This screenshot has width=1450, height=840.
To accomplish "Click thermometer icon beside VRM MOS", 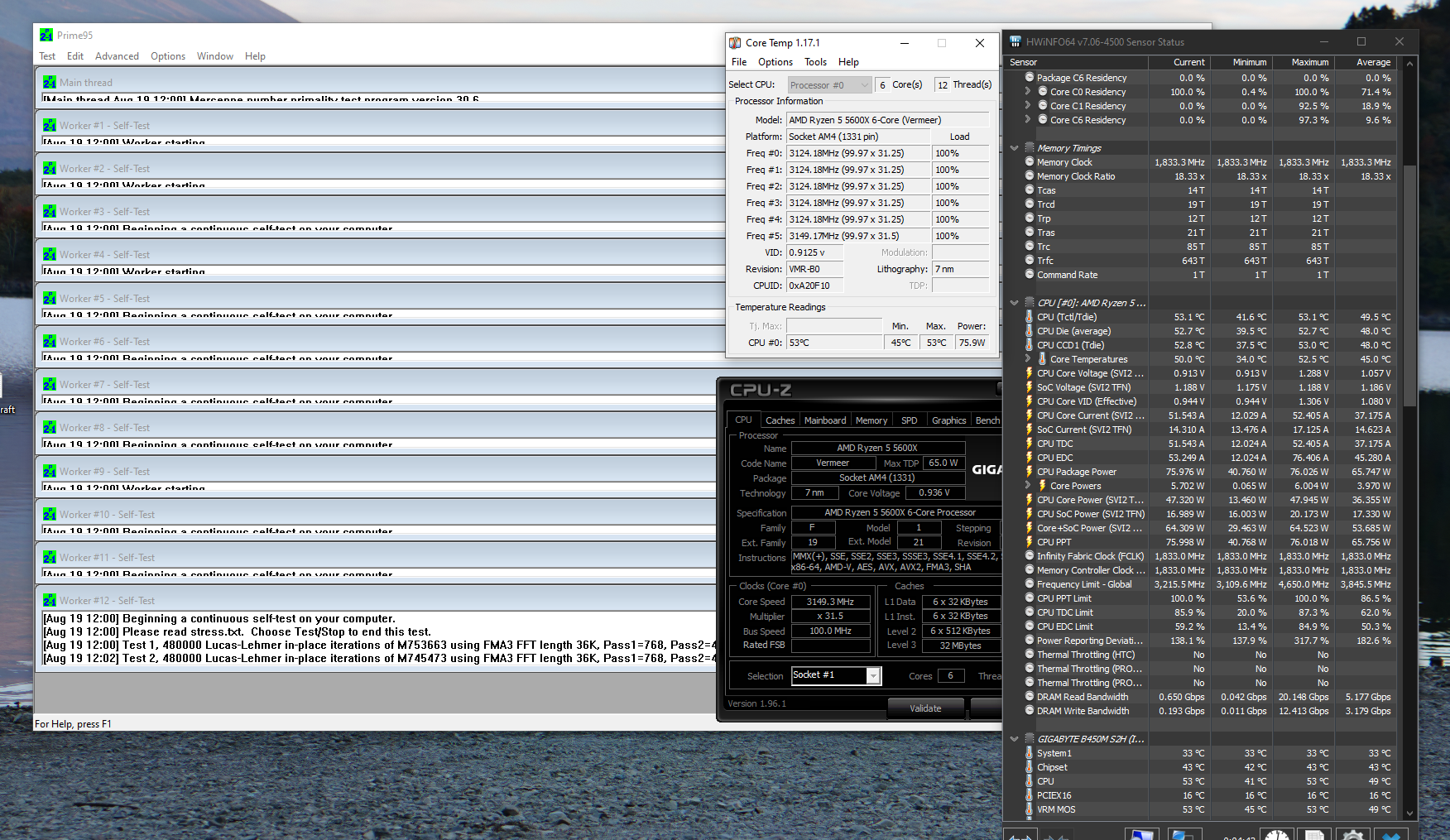I will point(1030,809).
